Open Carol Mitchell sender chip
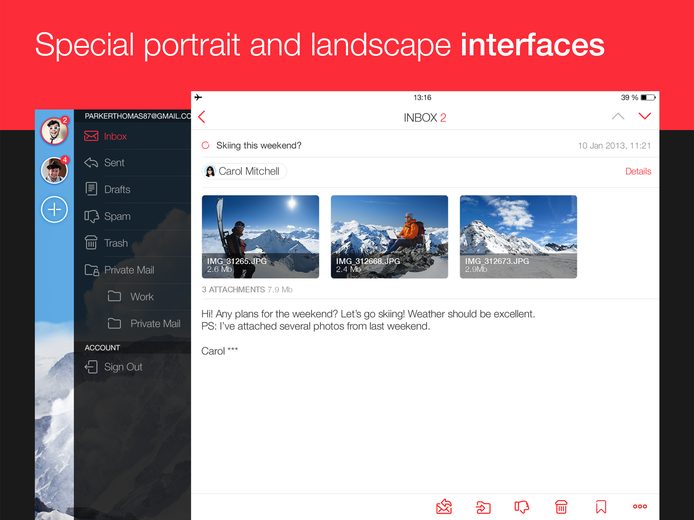694x520 pixels. pos(243,171)
